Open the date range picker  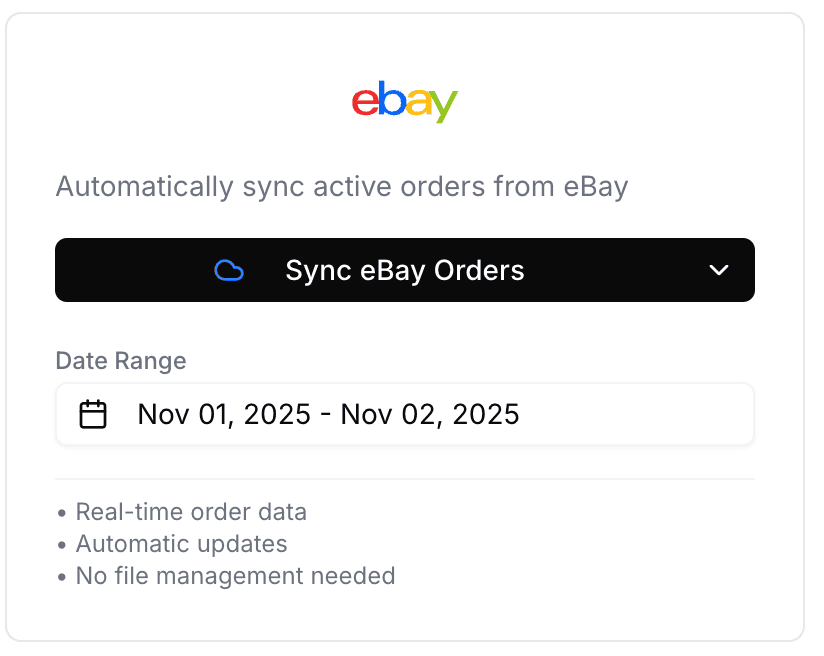coord(404,414)
